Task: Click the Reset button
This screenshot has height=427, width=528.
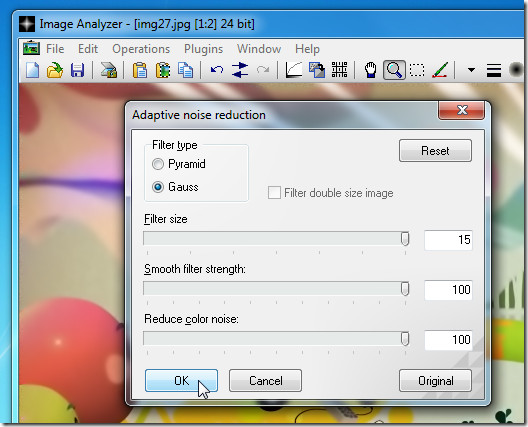Action: coord(435,151)
